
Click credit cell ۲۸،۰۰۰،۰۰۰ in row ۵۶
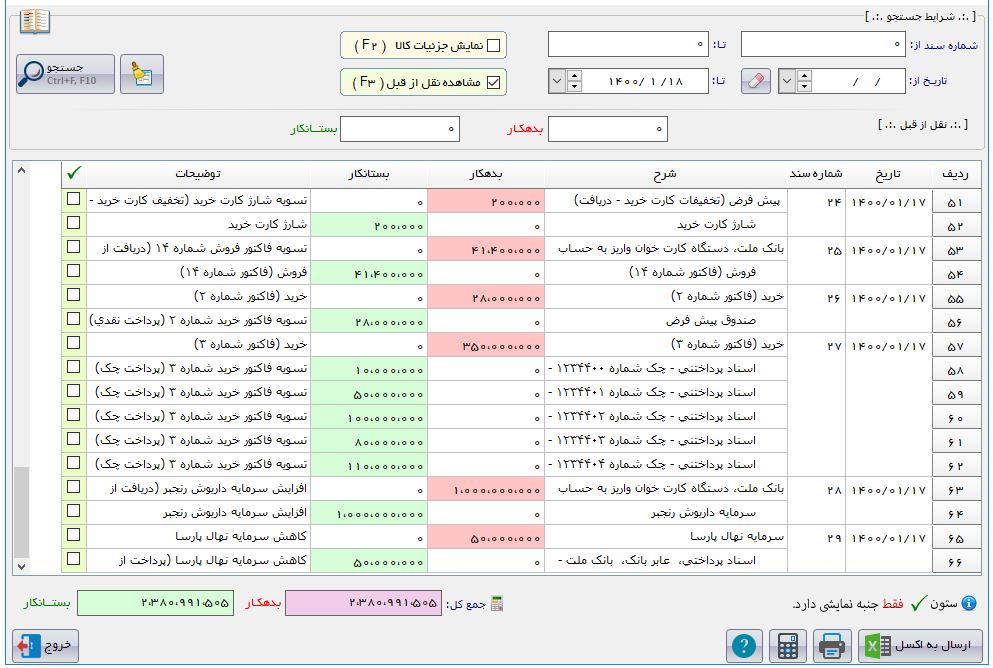(369, 322)
